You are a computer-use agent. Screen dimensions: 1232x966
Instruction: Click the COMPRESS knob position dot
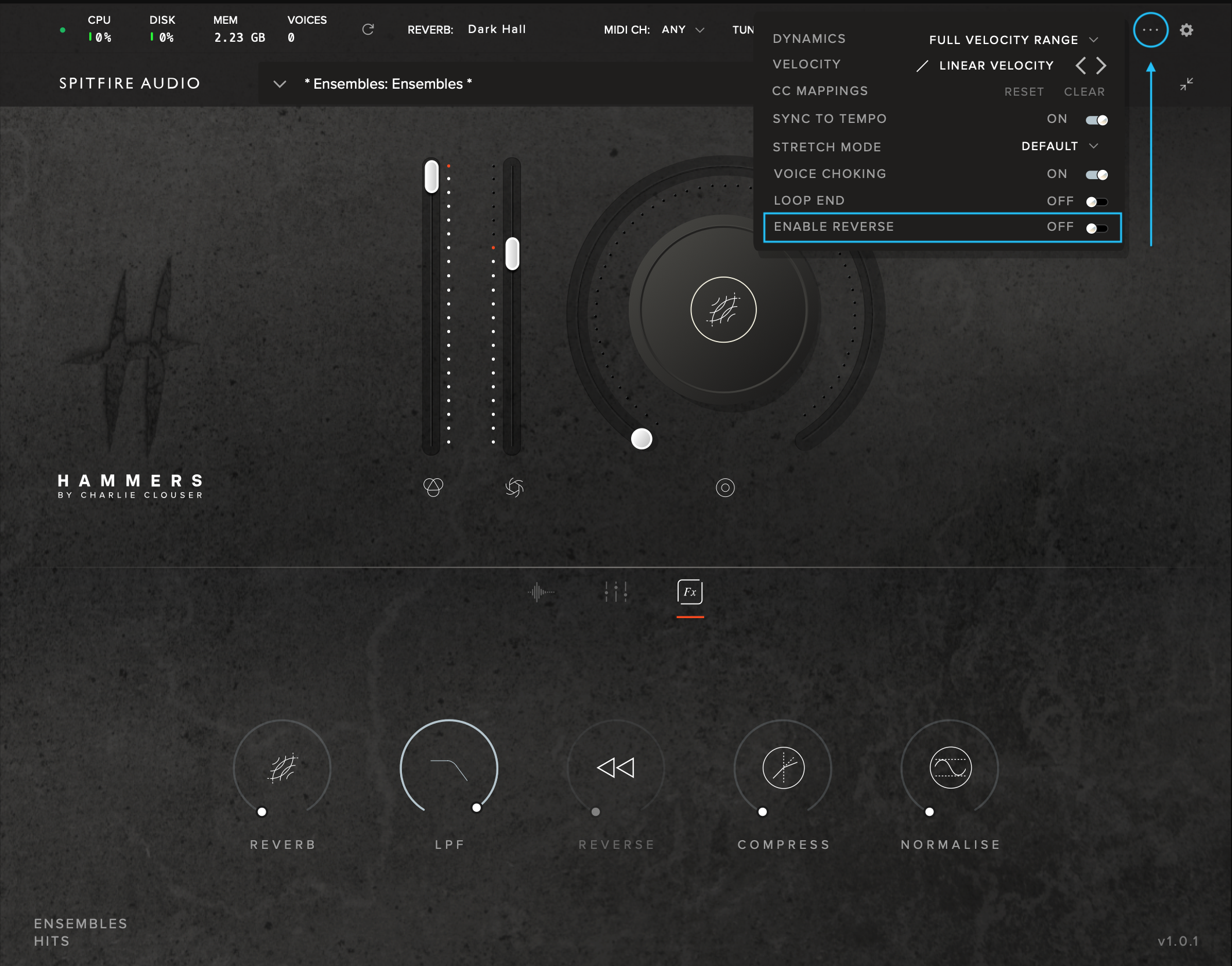click(x=762, y=812)
